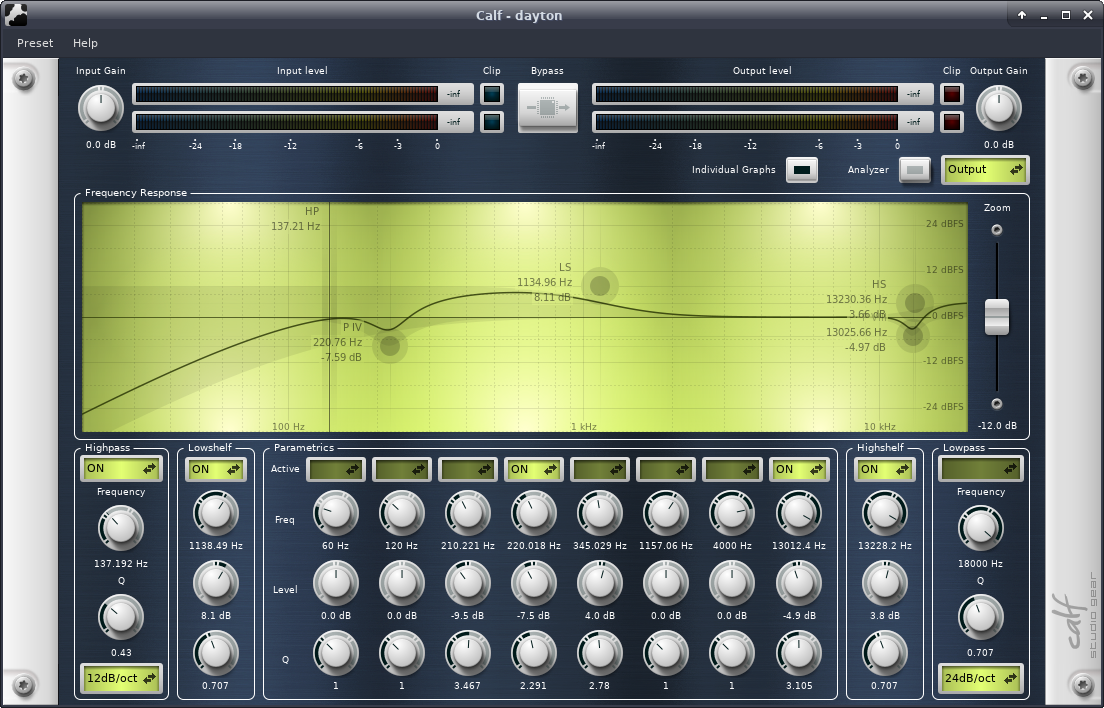Click the parametric Level knob at -7.5 dB
This screenshot has width=1104, height=708.
coord(534,583)
